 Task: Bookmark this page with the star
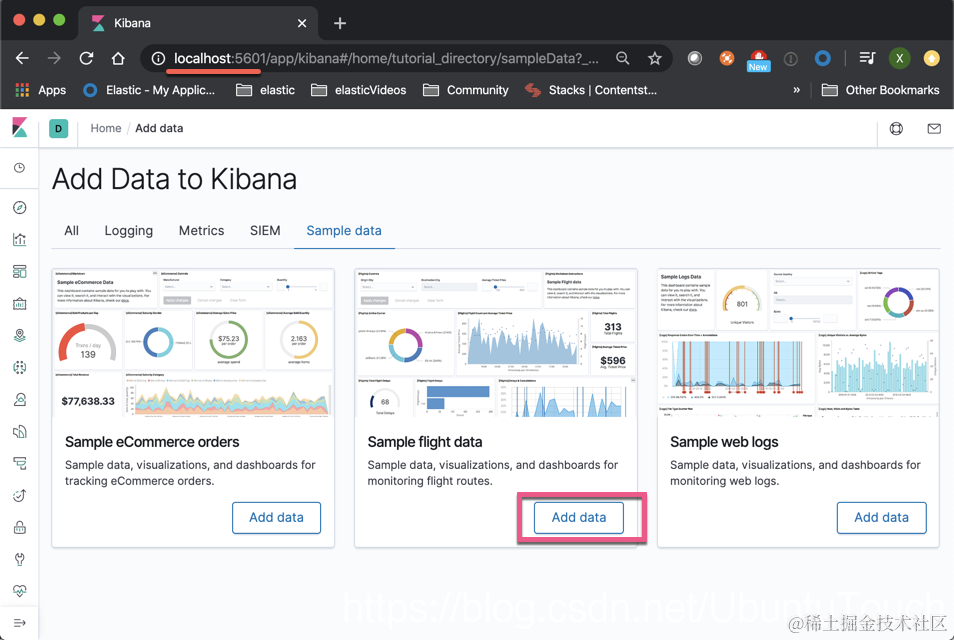[x=655, y=58]
